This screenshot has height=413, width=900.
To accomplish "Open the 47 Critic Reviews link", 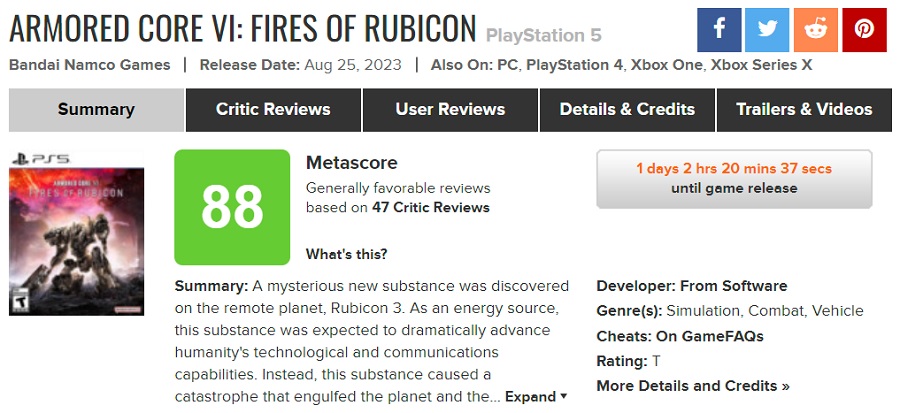I will click(x=440, y=208).
